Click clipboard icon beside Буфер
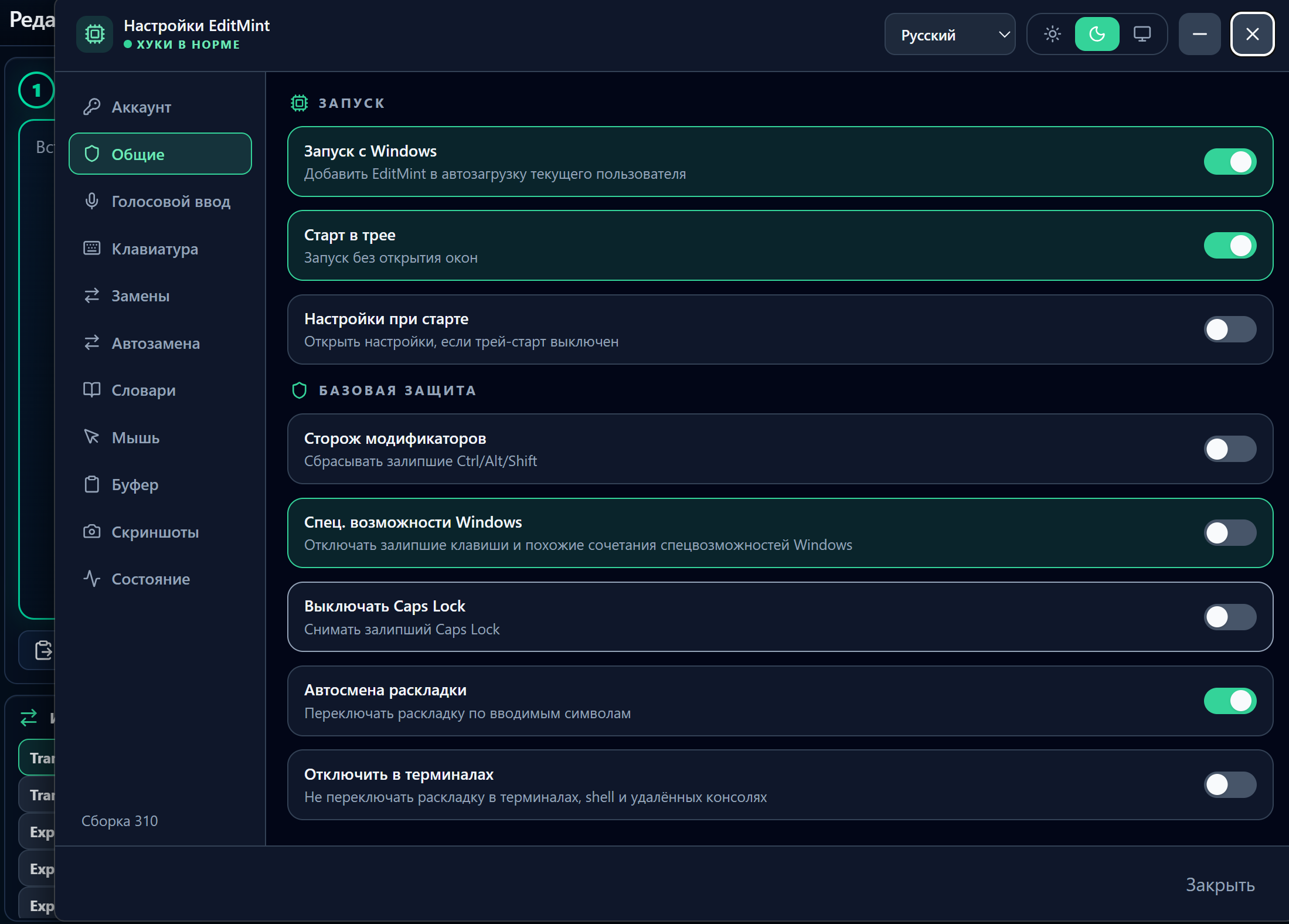Image resolution: width=1289 pixels, height=924 pixels. pyautogui.click(x=91, y=484)
